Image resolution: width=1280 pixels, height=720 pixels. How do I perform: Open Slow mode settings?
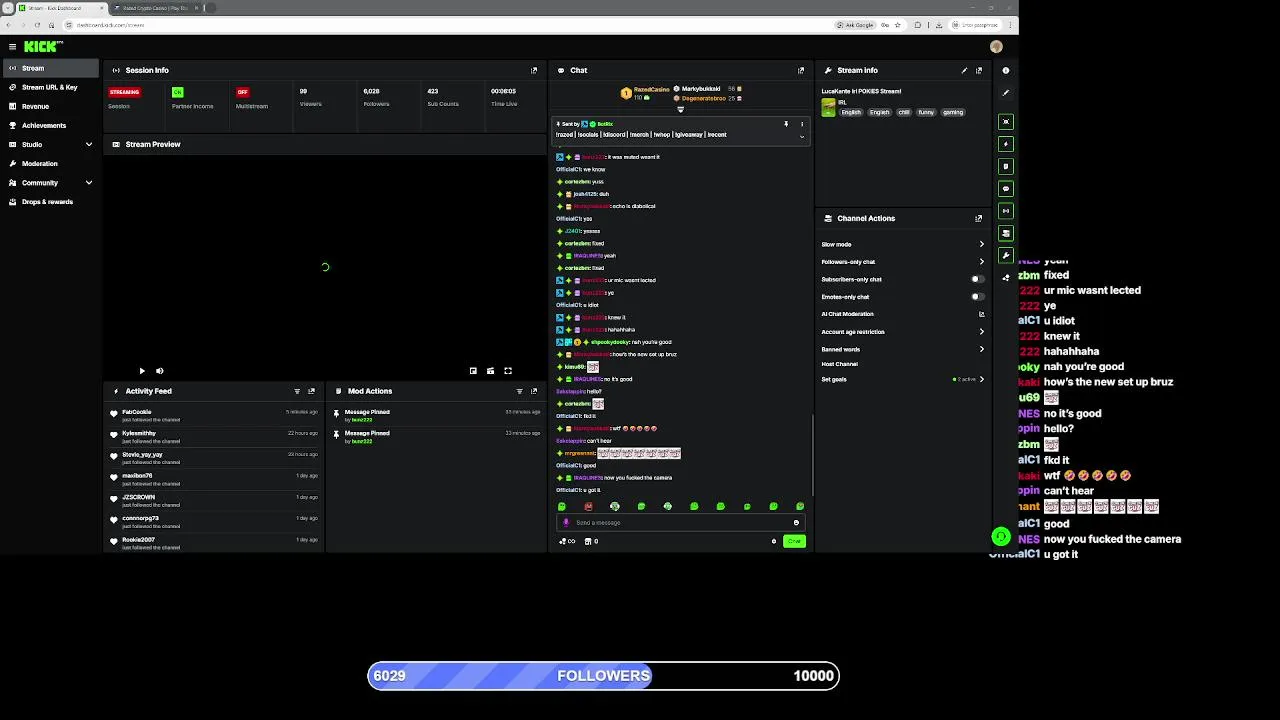click(x=902, y=244)
